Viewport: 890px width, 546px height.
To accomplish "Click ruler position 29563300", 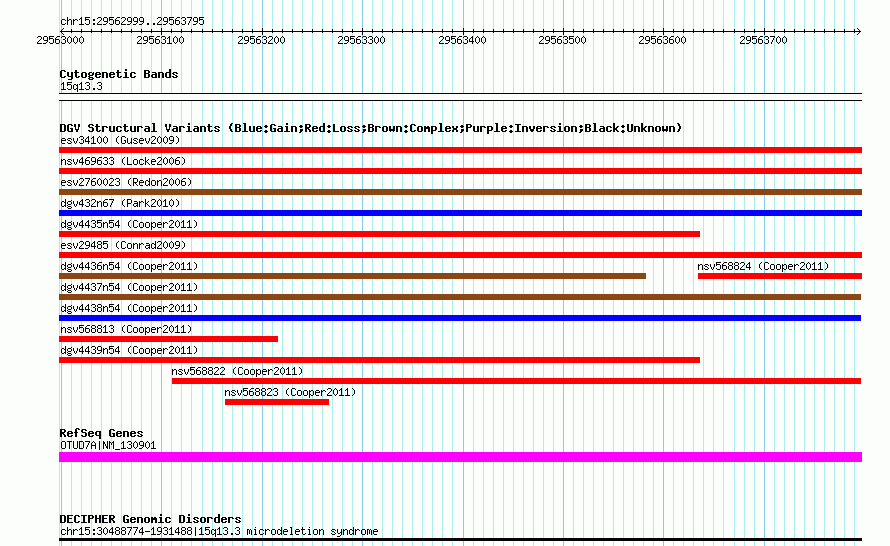I will (362, 40).
